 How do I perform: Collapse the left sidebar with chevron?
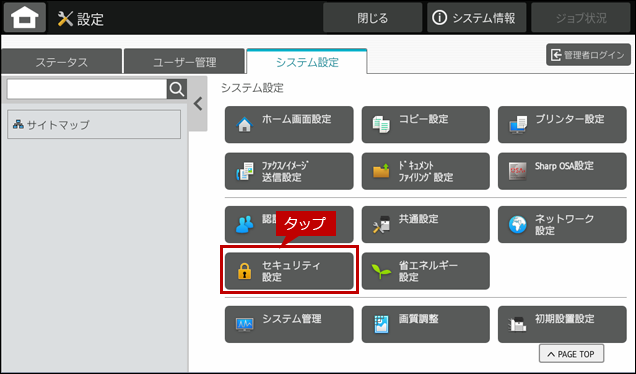198,104
